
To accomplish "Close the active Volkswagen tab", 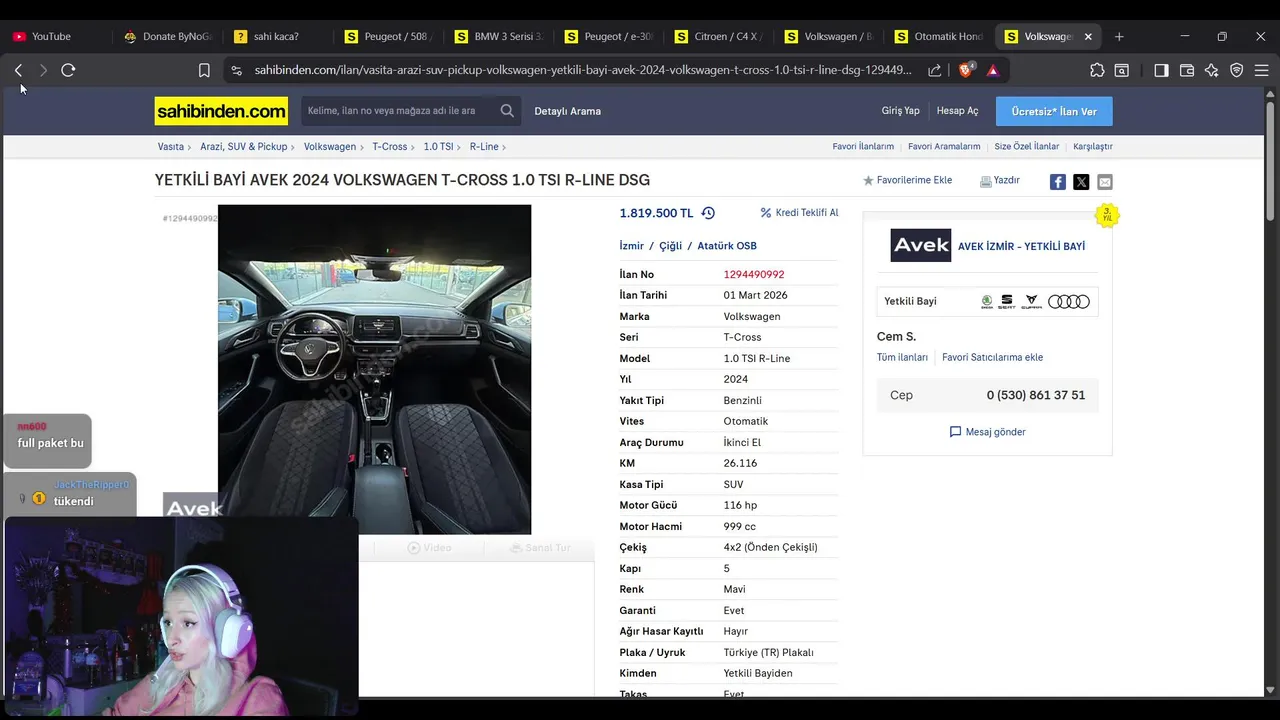I will click(x=1088, y=37).
